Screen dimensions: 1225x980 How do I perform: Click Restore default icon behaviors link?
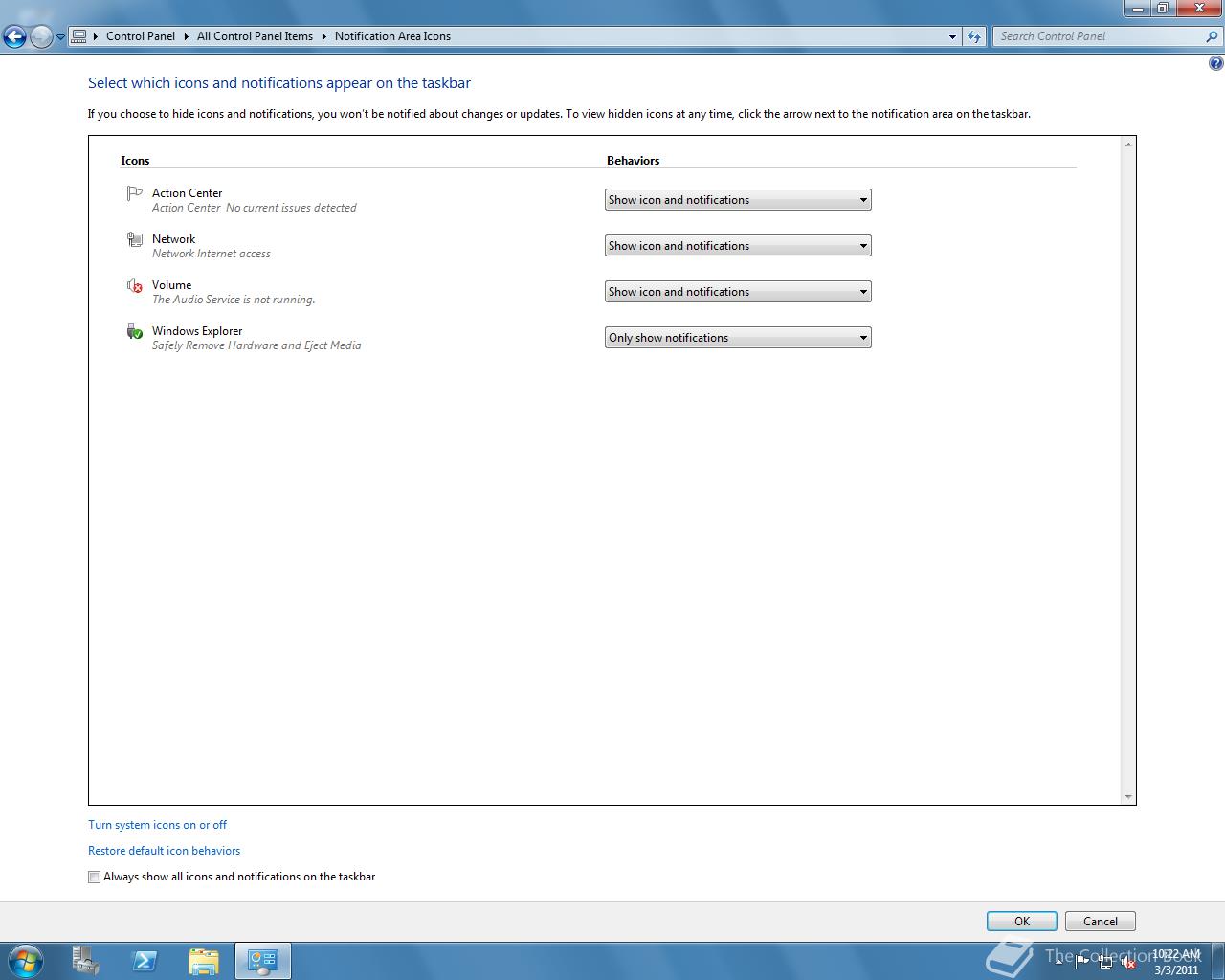164,851
